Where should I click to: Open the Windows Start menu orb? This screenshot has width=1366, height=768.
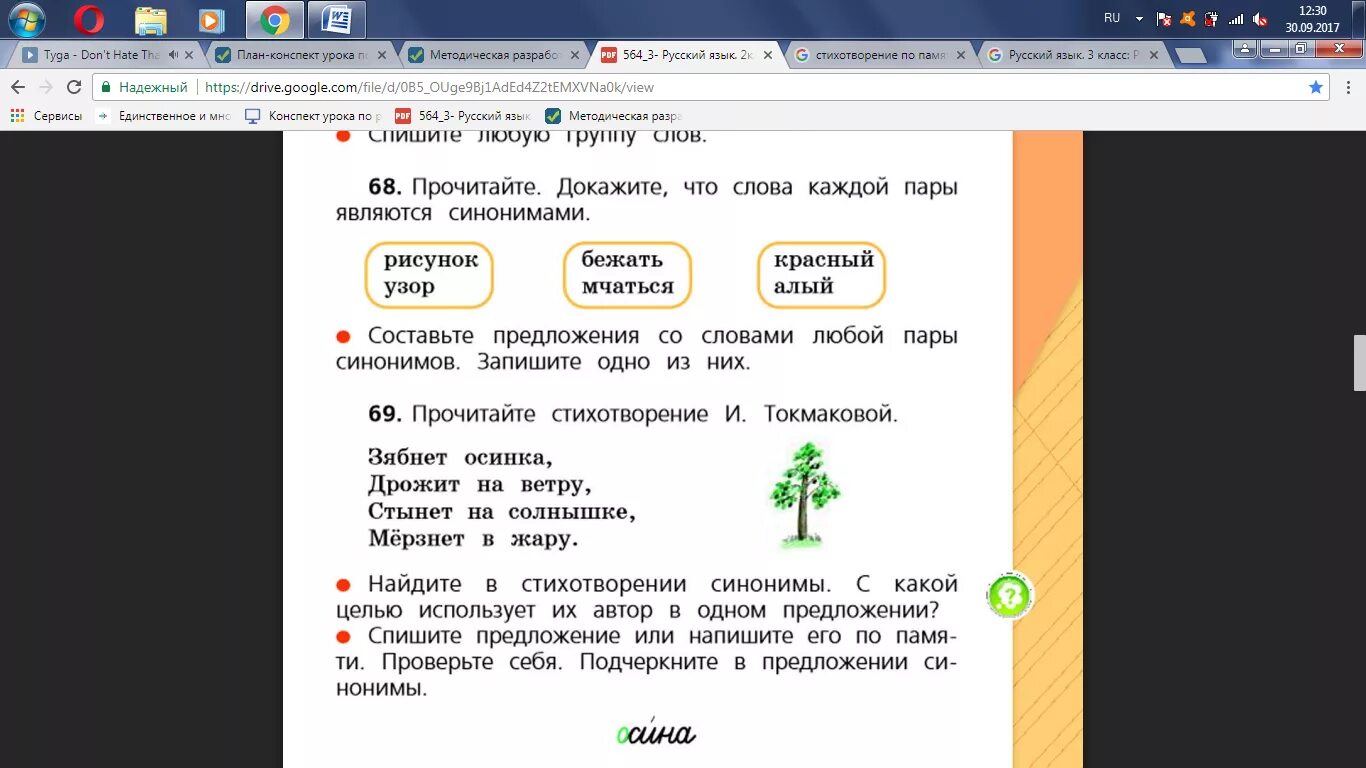tap(26, 19)
